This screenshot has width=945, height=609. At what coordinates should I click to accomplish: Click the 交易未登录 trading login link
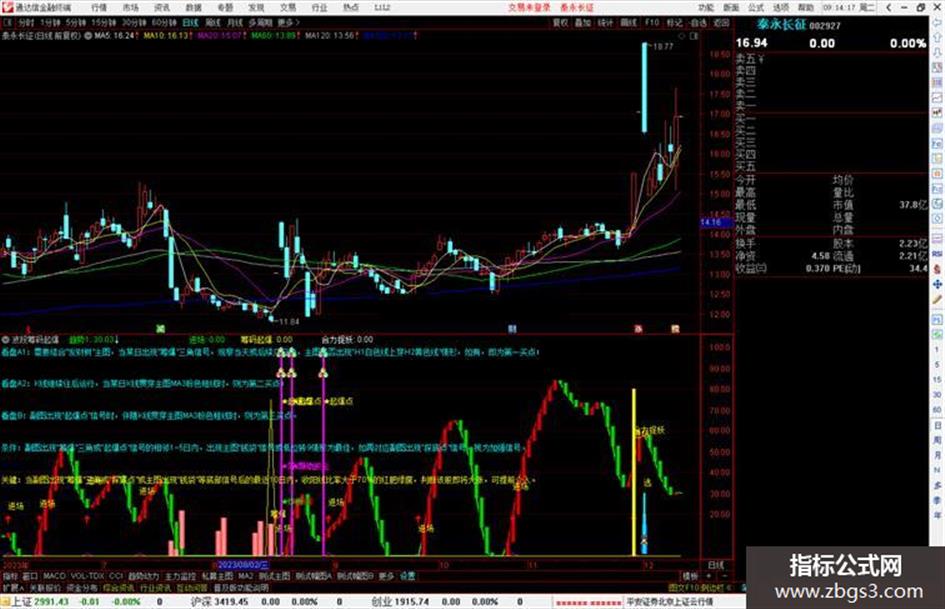coord(529,8)
